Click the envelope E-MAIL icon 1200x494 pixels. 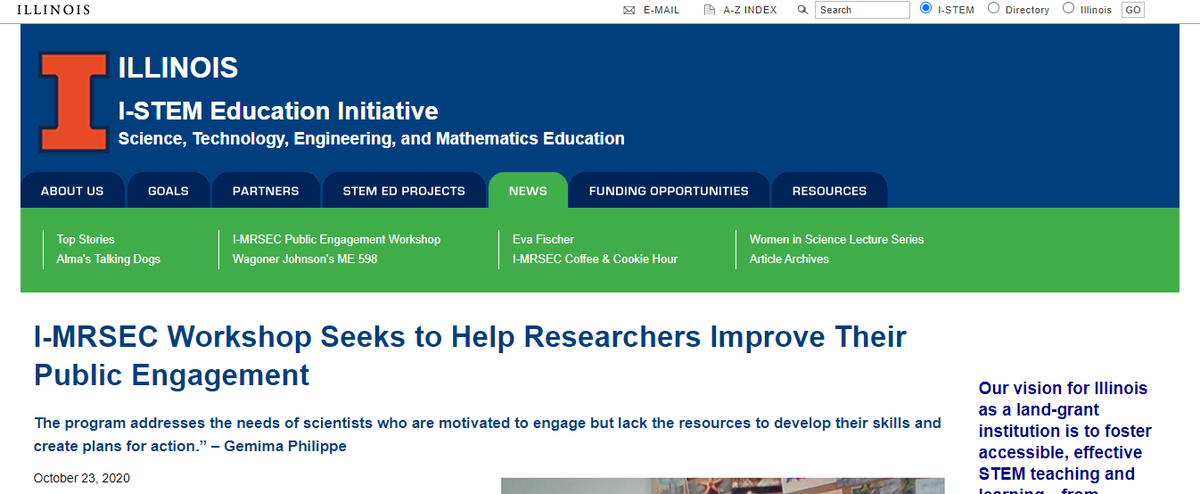(x=629, y=10)
